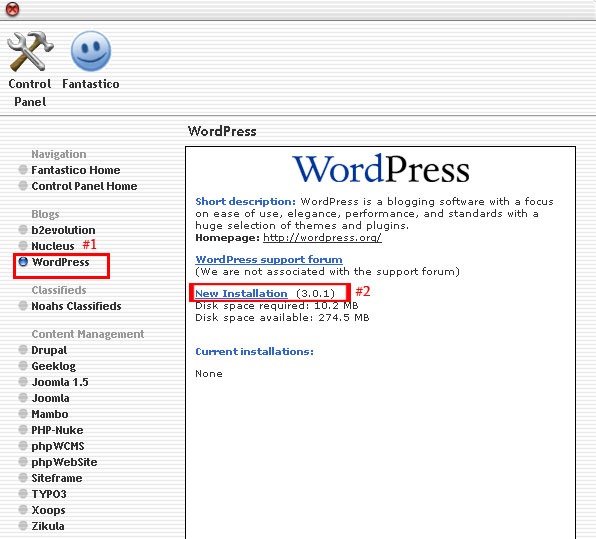Click the bullet icon next to Nucleus
The height and width of the screenshot is (539, 596).
pyautogui.click(x=23, y=246)
